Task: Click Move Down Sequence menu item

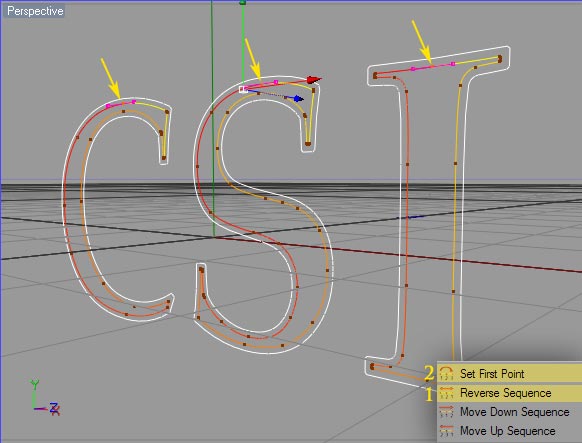Action: point(510,412)
